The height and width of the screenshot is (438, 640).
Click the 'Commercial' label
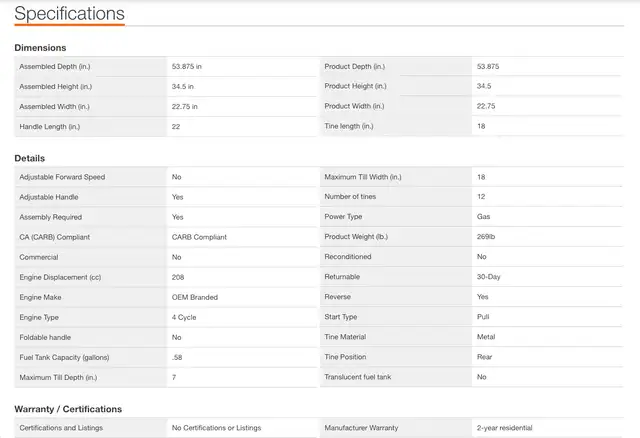[39, 257]
